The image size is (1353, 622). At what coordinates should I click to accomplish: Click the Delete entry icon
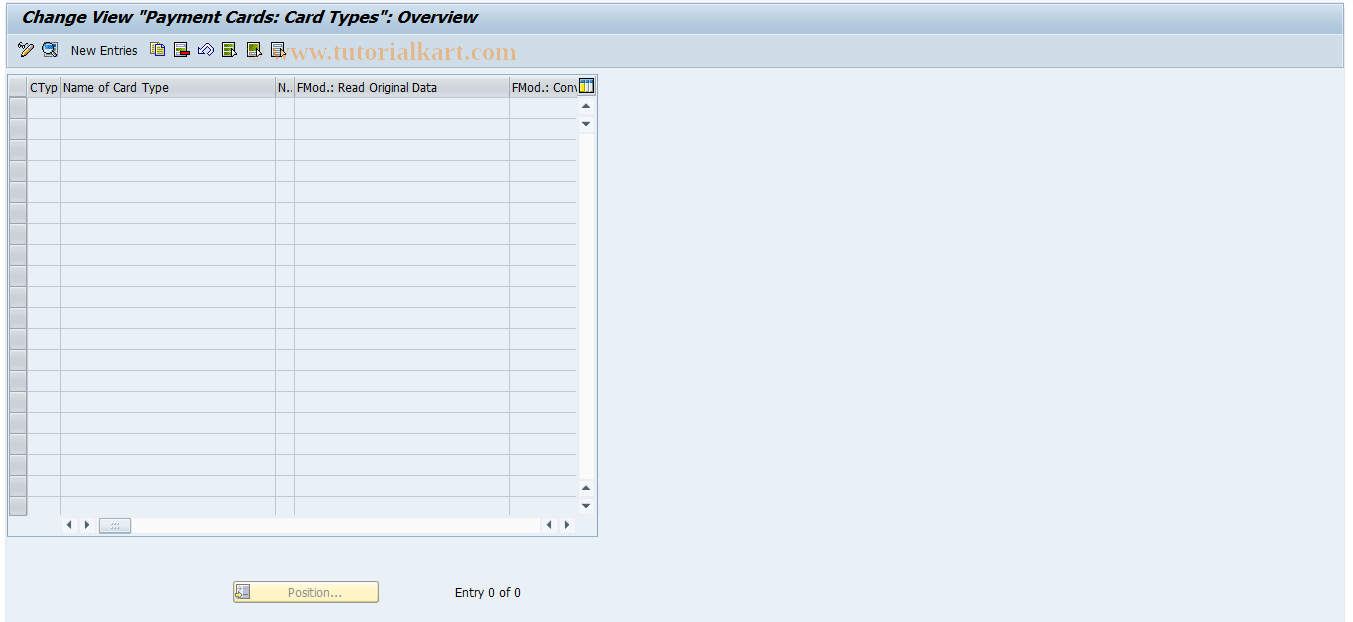tap(181, 50)
